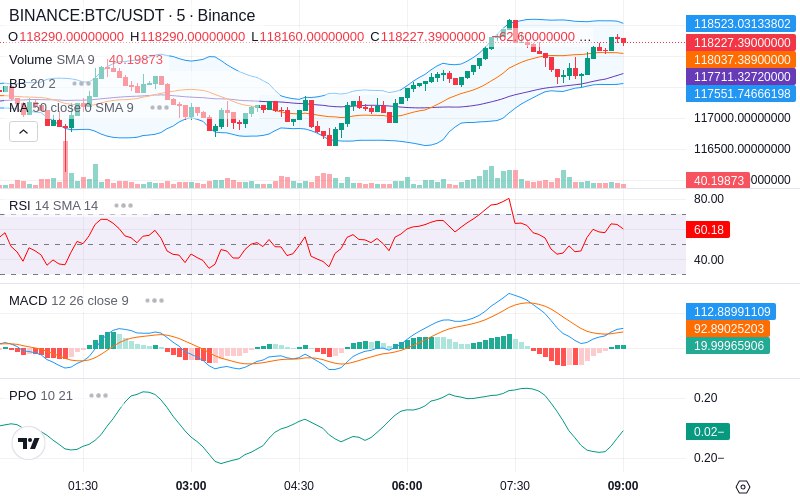Open more options for MACD indicator
800x500 pixels.
[x=154, y=301]
